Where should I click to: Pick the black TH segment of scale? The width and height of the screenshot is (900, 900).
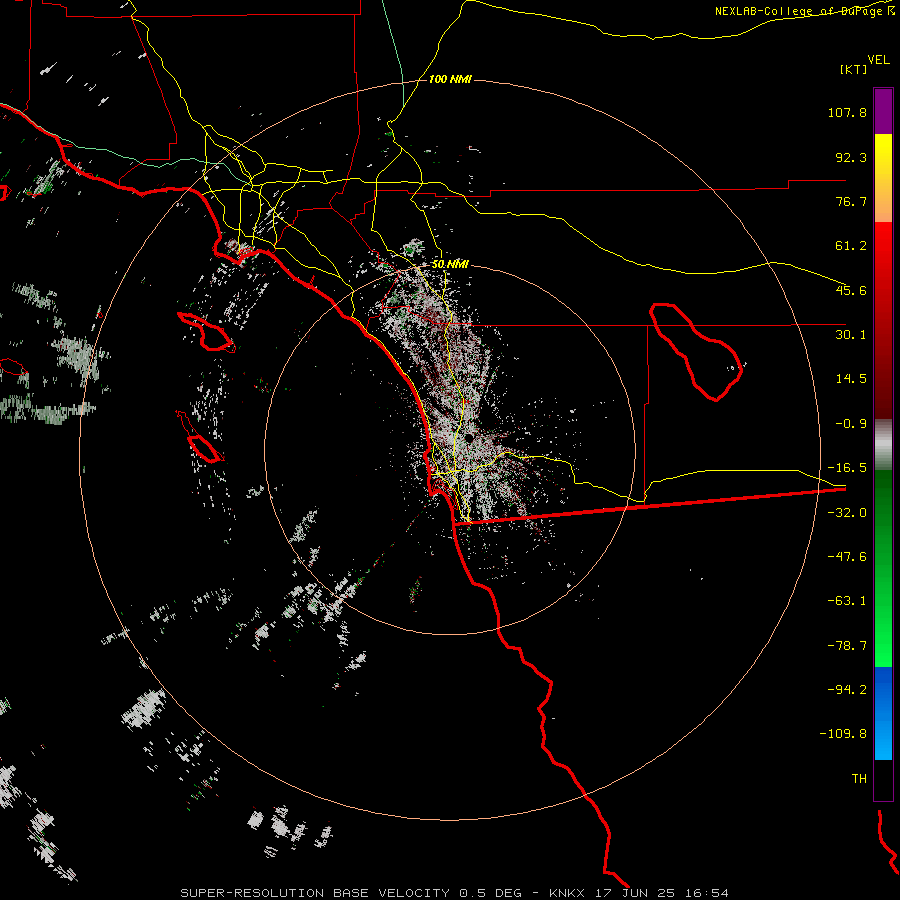click(883, 779)
